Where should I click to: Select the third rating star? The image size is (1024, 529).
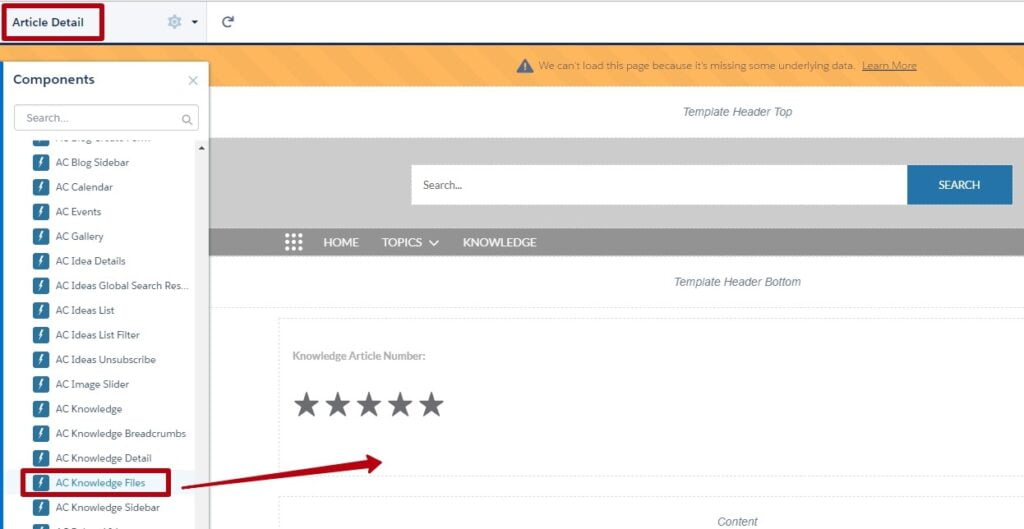[x=369, y=405]
